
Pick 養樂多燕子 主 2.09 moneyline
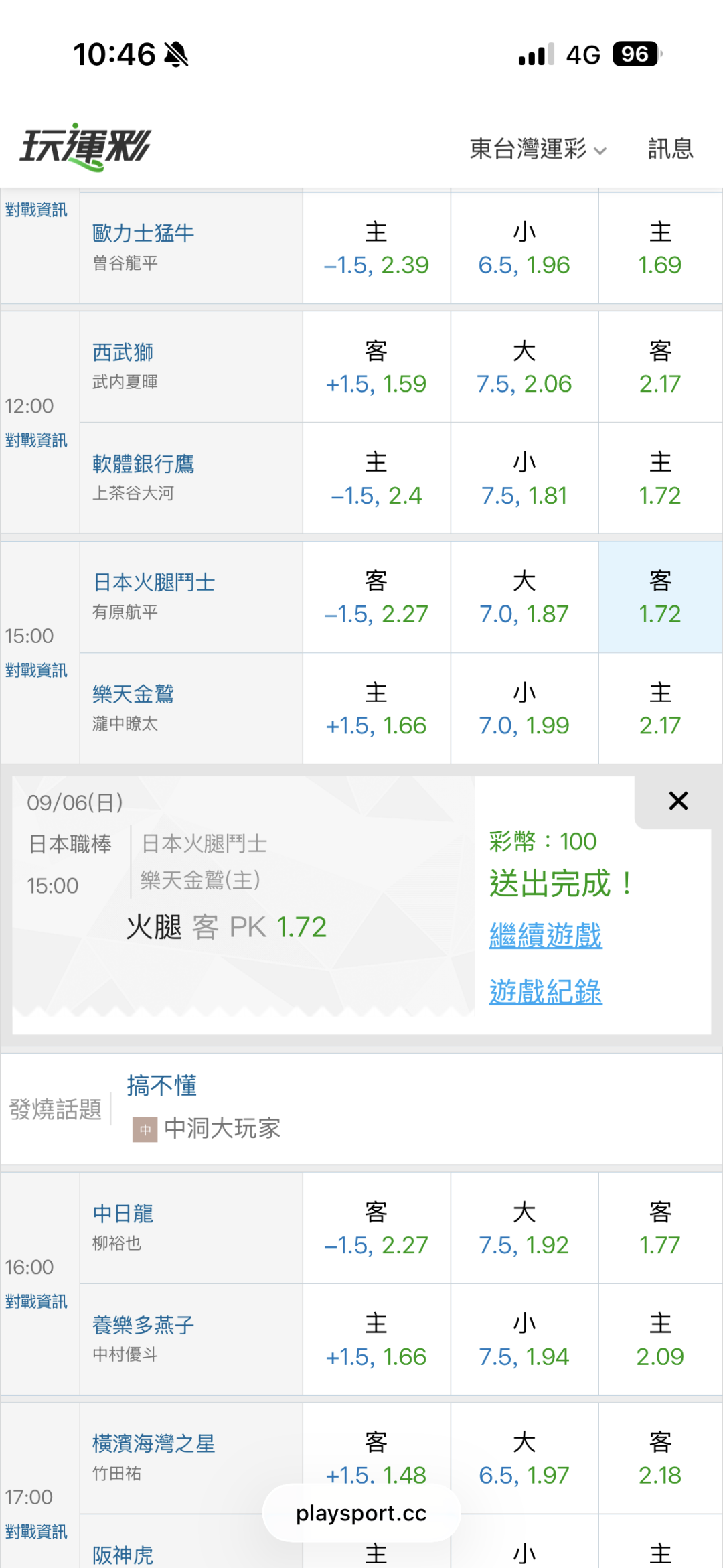[x=660, y=1340]
